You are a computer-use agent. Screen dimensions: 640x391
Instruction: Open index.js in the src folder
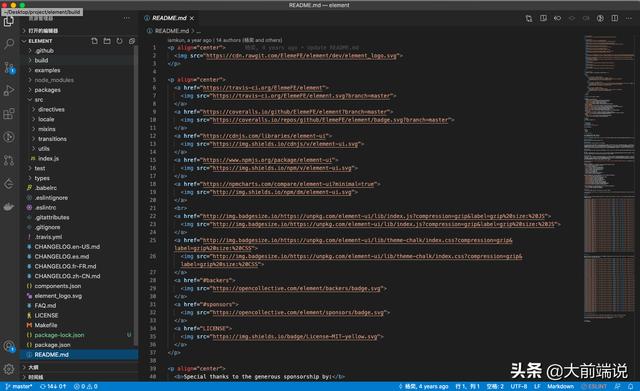coord(80,158)
